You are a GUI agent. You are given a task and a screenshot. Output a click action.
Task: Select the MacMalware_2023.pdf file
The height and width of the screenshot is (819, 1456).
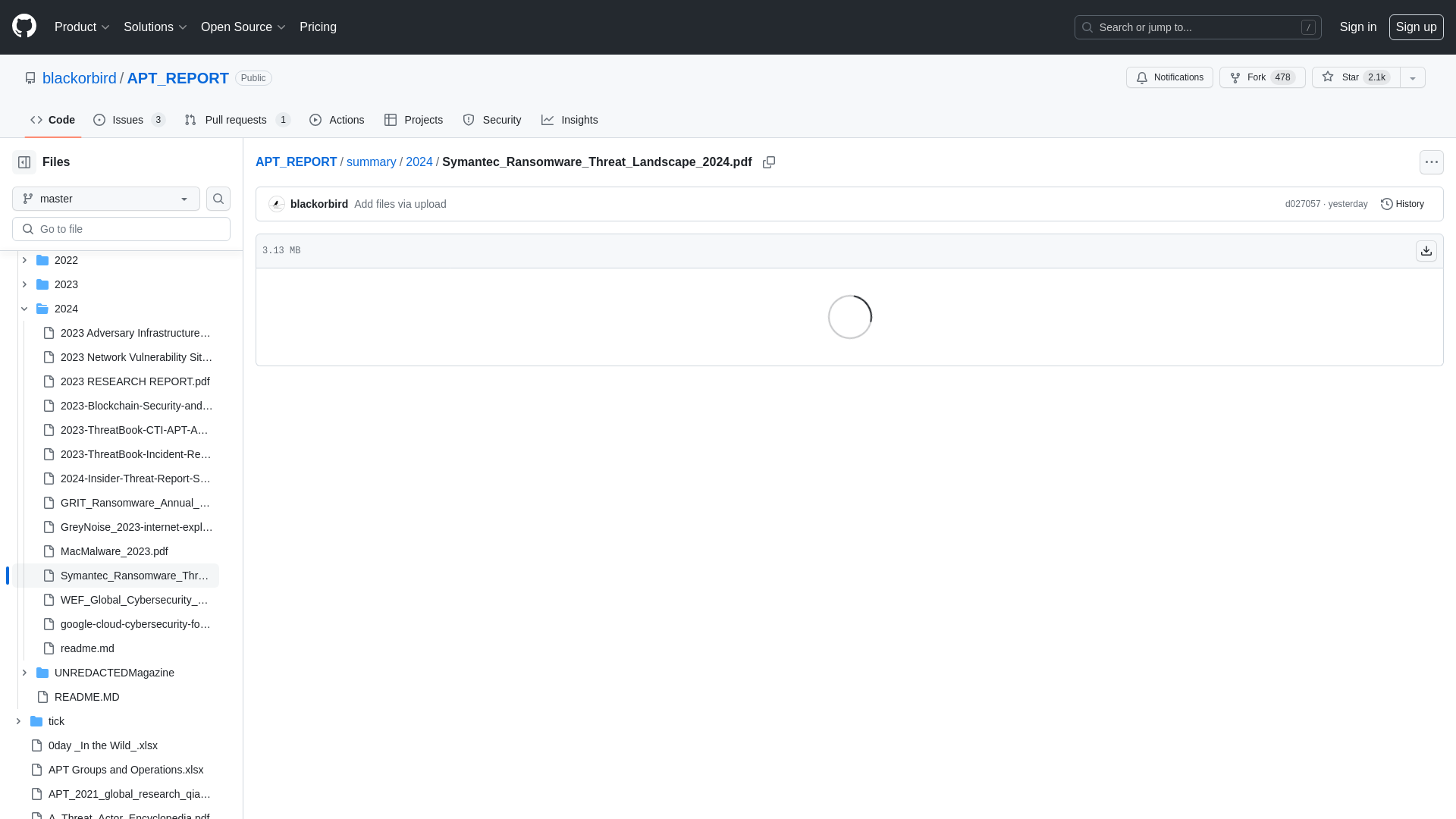click(x=115, y=551)
